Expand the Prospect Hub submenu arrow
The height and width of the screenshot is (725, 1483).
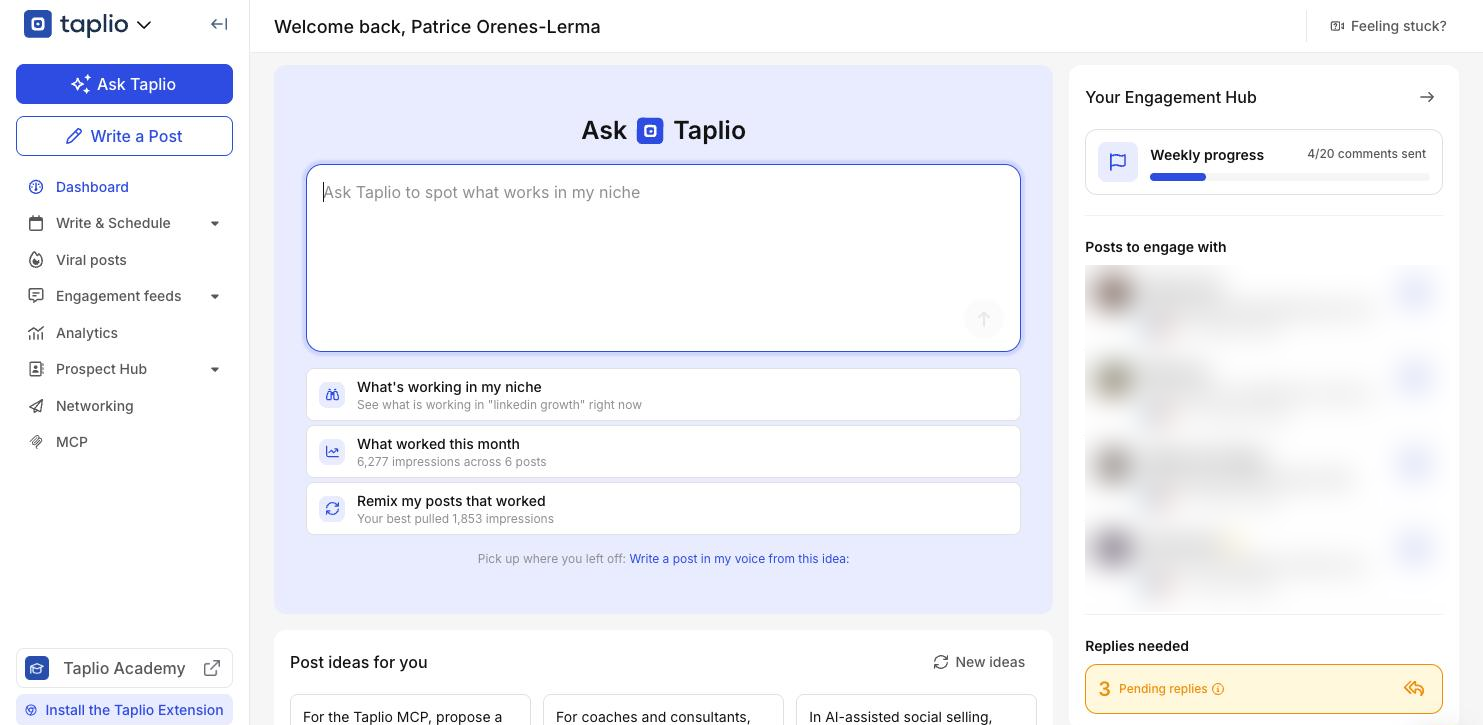[215, 369]
